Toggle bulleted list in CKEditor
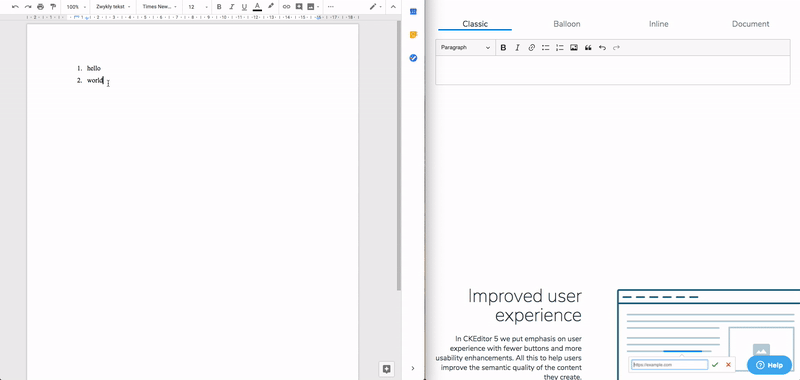This screenshot has height=380, width=800. pos(545,47)
